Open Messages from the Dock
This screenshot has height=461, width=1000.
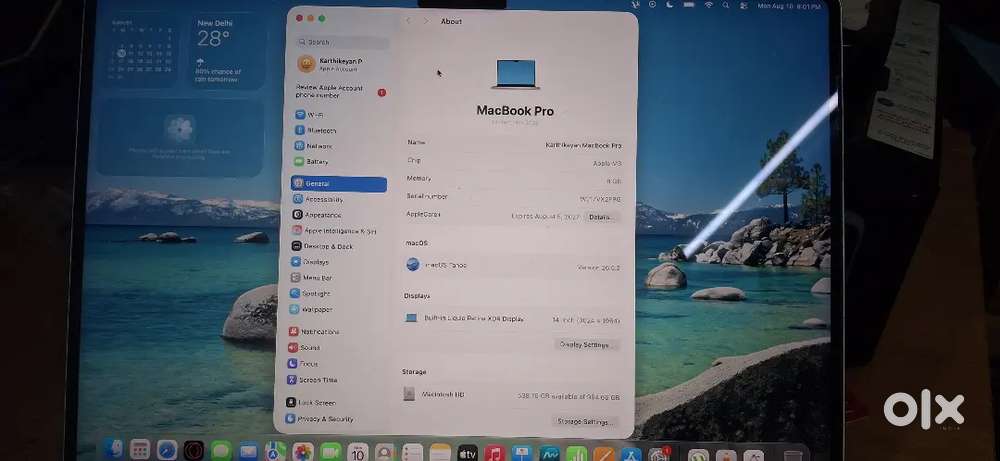221,451
